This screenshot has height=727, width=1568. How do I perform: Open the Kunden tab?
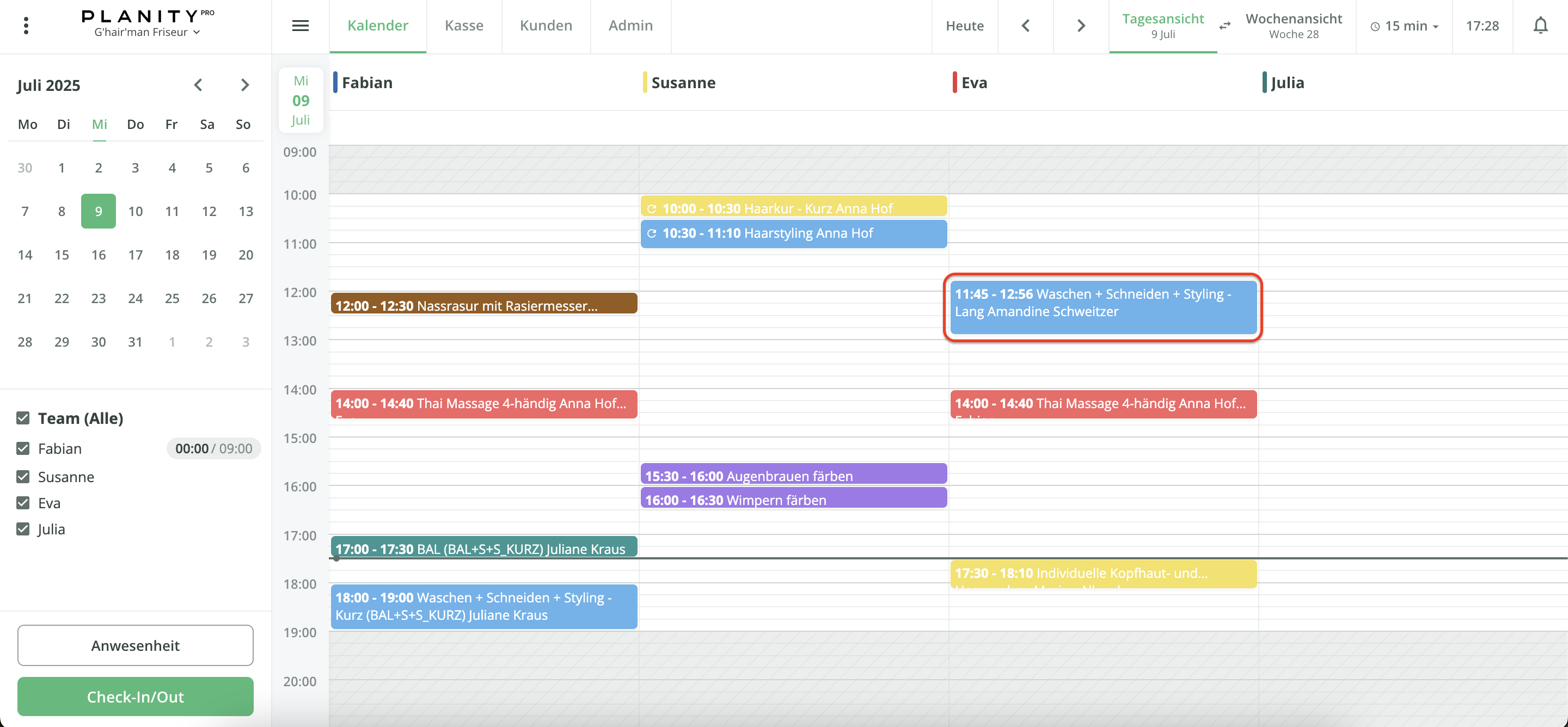pos(546,26)
